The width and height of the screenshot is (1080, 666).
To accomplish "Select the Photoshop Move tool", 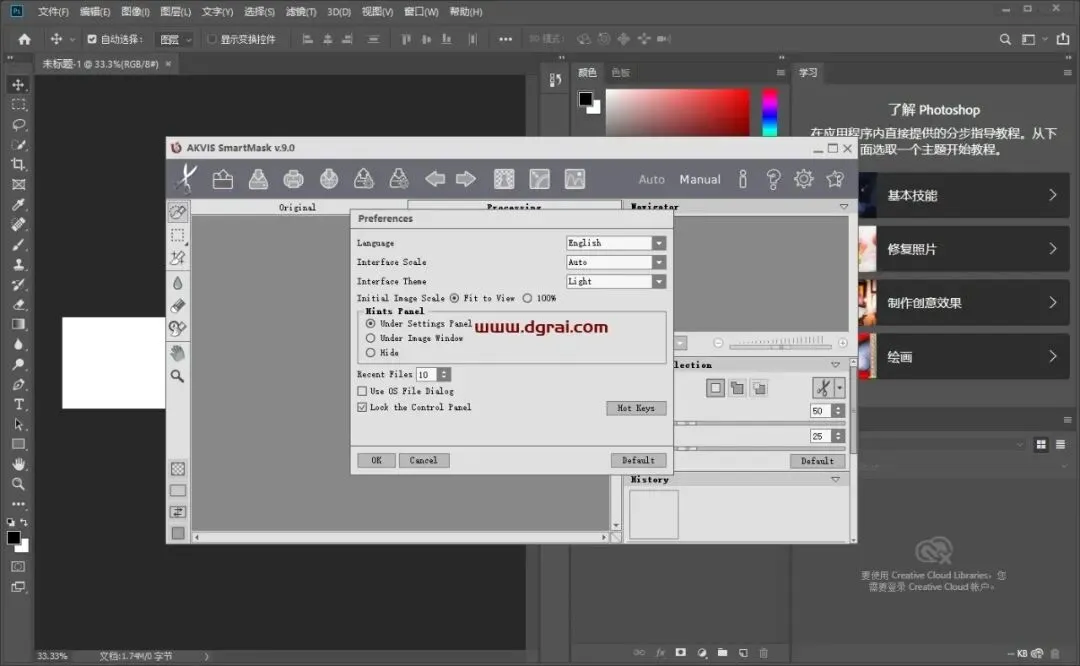I will [19, 85].
